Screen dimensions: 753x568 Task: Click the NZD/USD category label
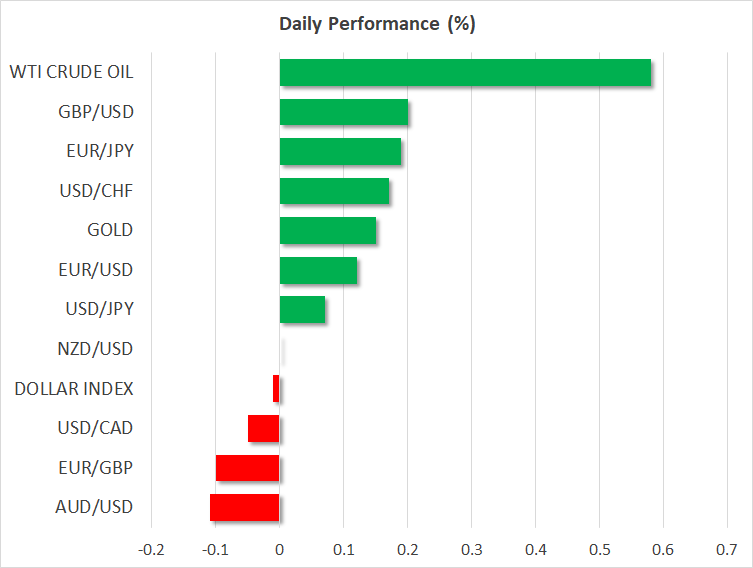(x=96, y=349)
